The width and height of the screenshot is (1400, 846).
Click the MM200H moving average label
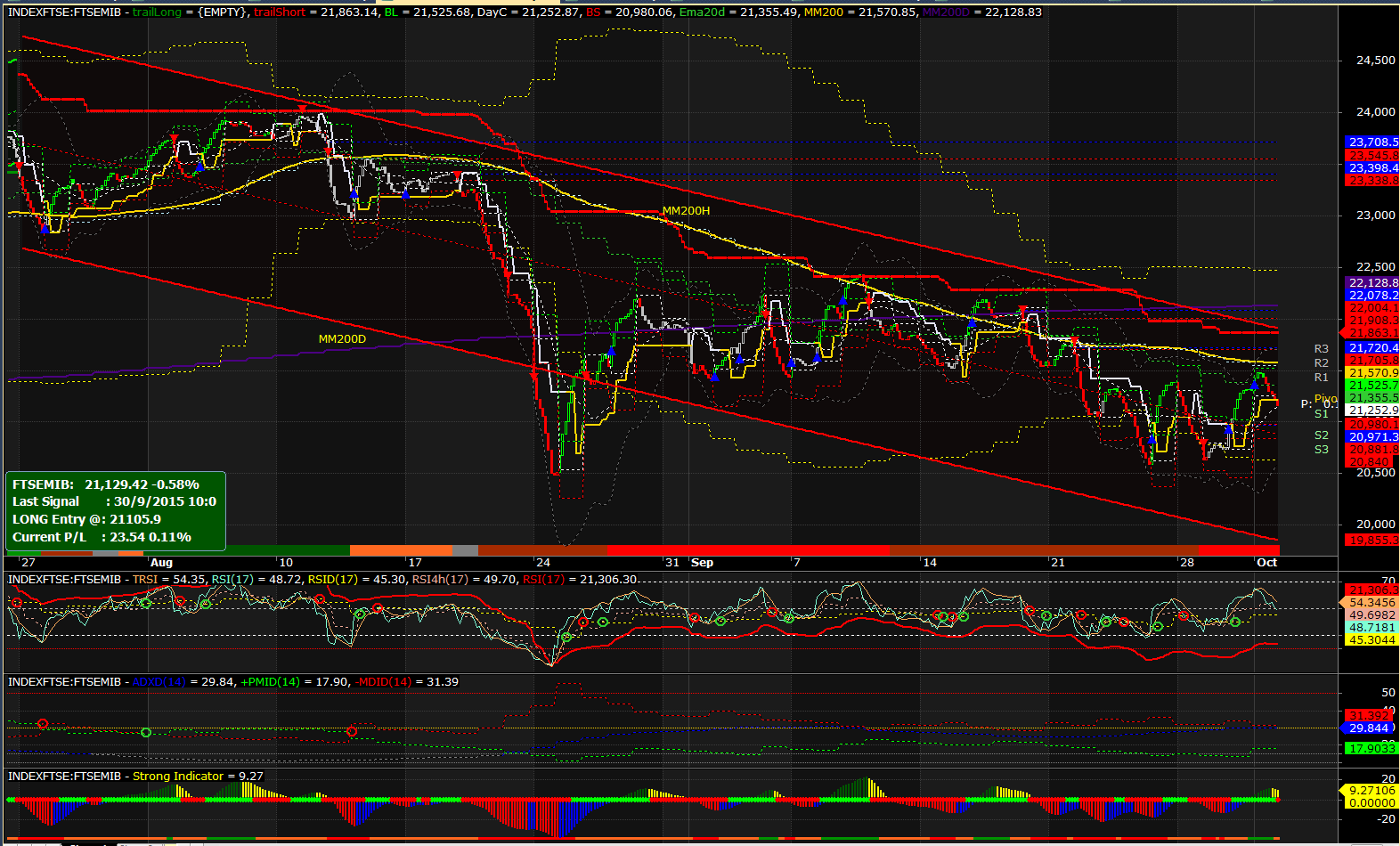tap(686, 211)
